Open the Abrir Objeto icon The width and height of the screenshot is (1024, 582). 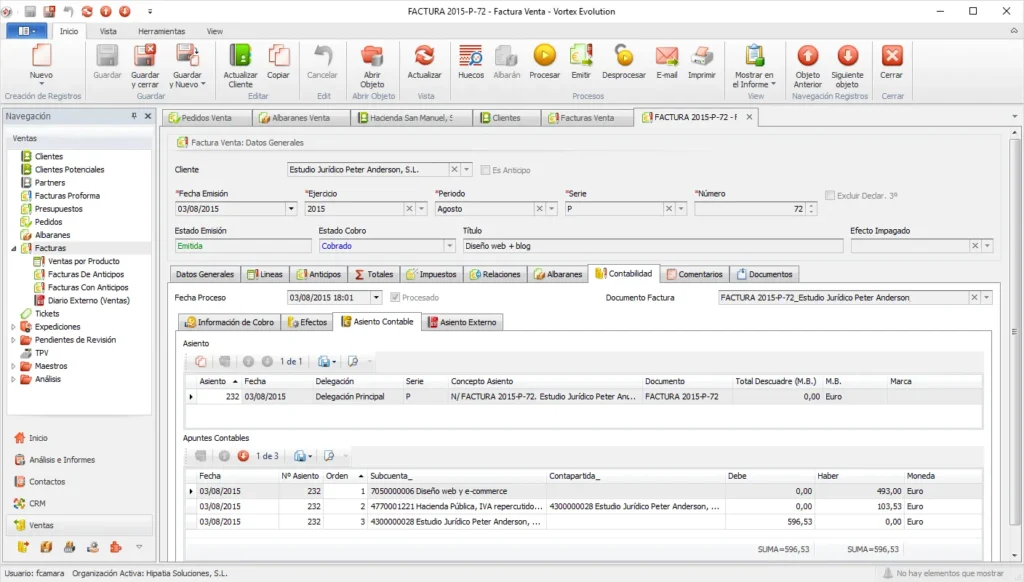pyautogui.click(x=372, y=56)
